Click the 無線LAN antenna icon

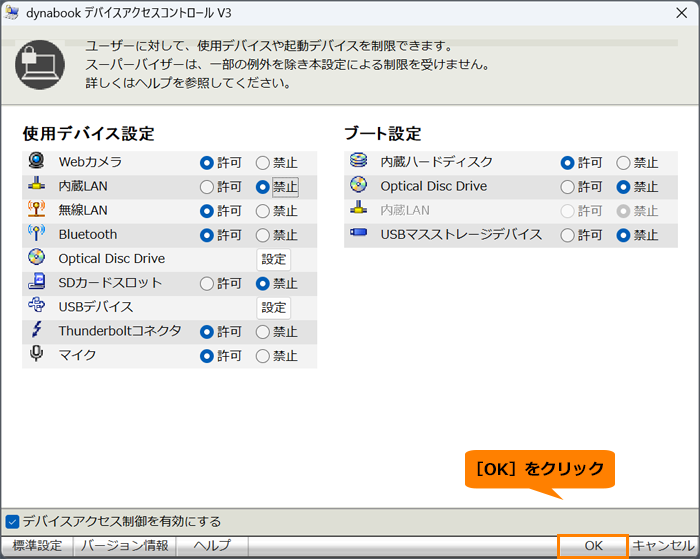pos(37,209)
